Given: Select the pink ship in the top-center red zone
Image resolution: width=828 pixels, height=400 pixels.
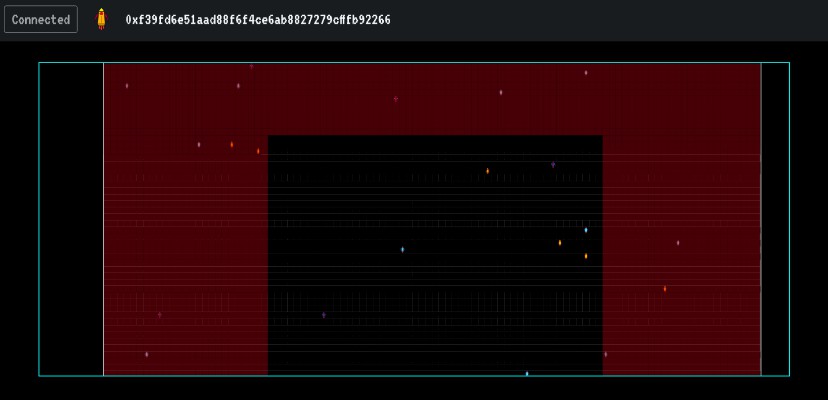Looking at the screenshot, I should pos(501,92).
